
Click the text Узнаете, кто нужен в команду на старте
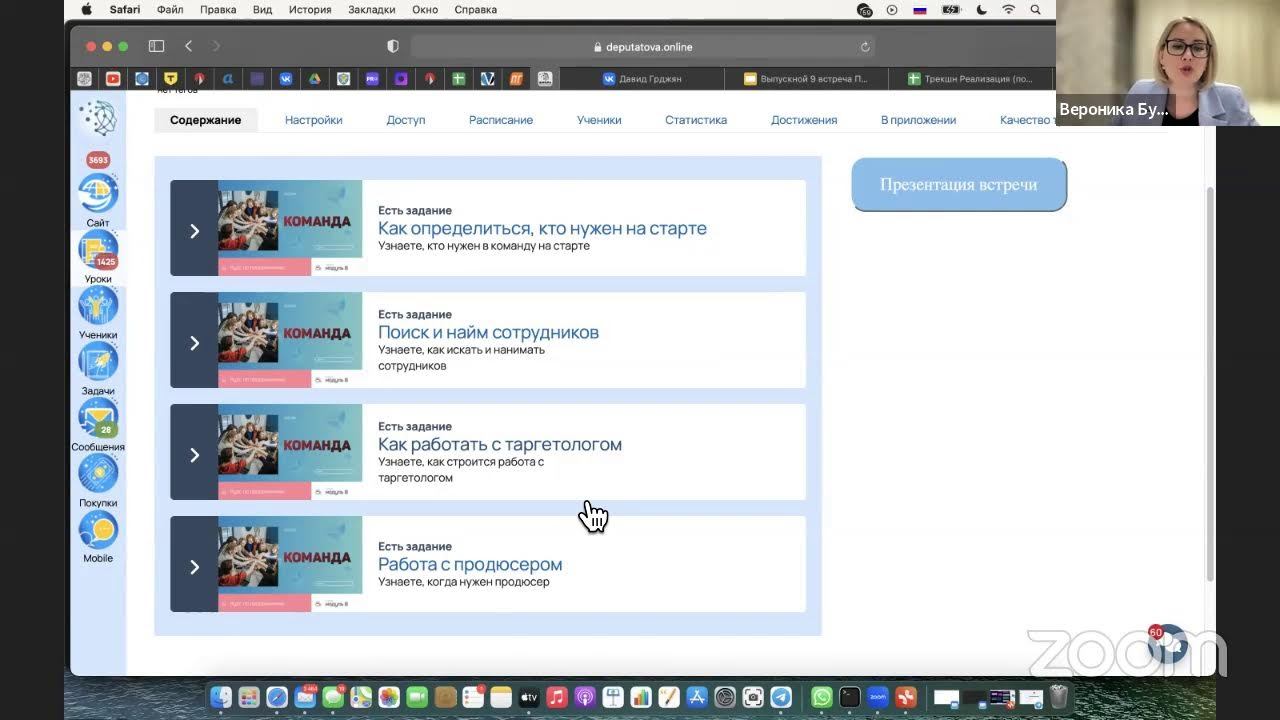click(484, 246)
